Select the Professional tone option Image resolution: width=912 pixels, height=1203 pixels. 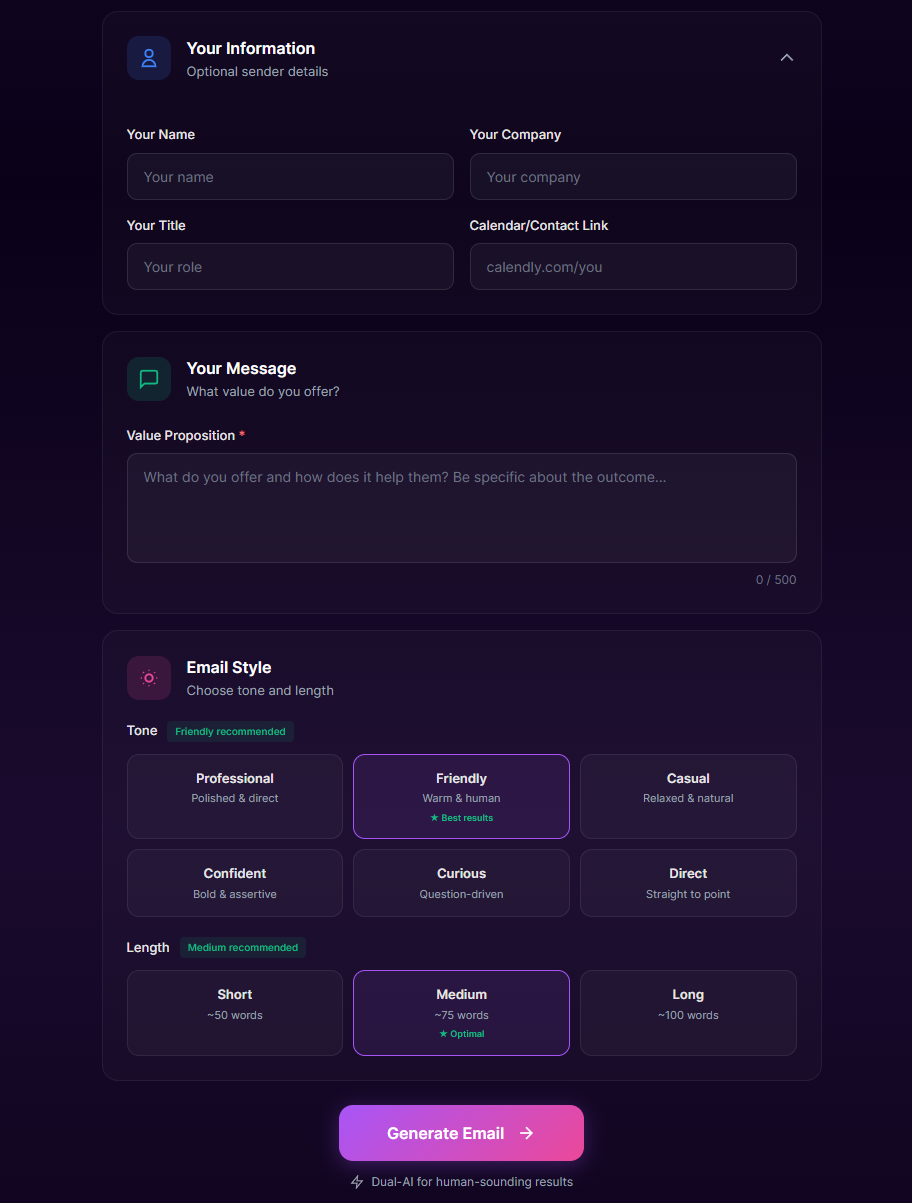pos(234,796)
